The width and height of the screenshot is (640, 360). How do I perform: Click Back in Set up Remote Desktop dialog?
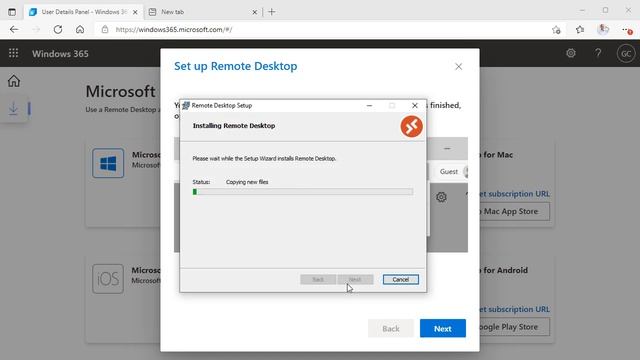point(391,328)
